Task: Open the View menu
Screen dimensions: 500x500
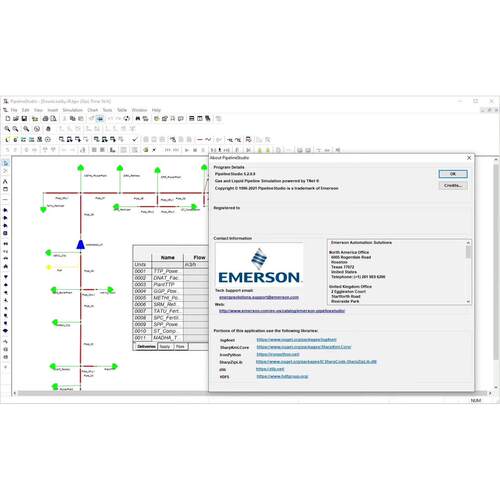Action: (x=38, y=110)
